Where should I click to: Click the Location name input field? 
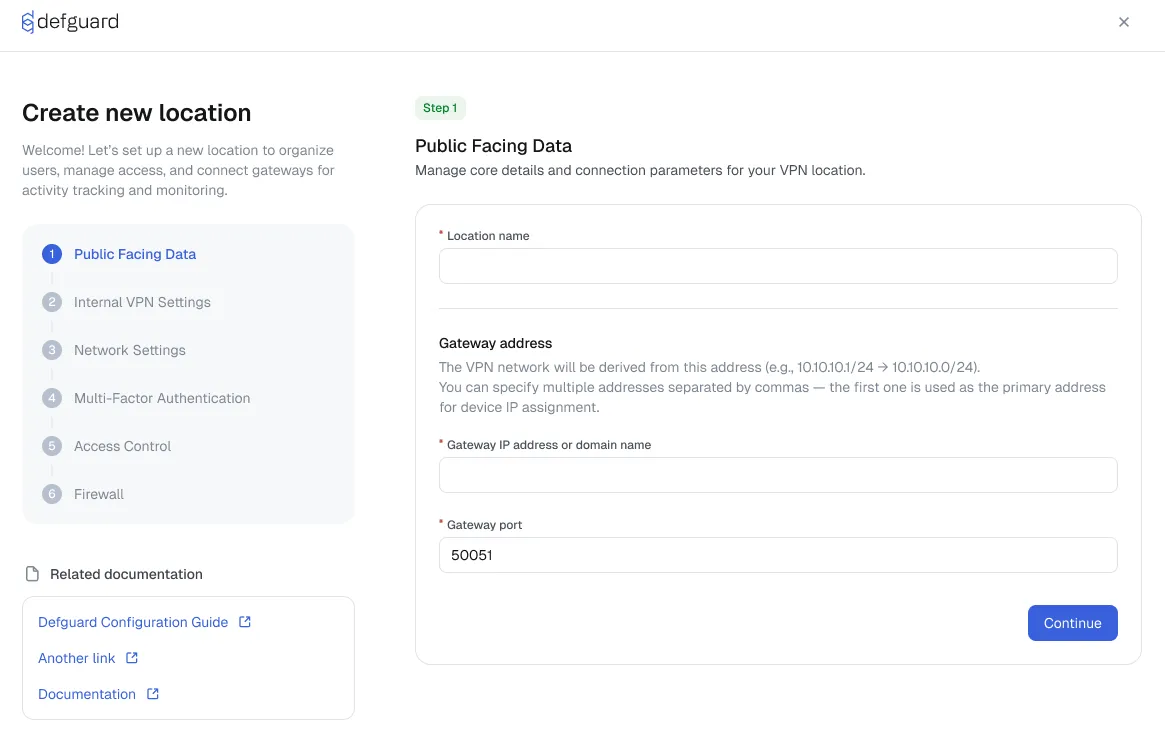[778, 266]
